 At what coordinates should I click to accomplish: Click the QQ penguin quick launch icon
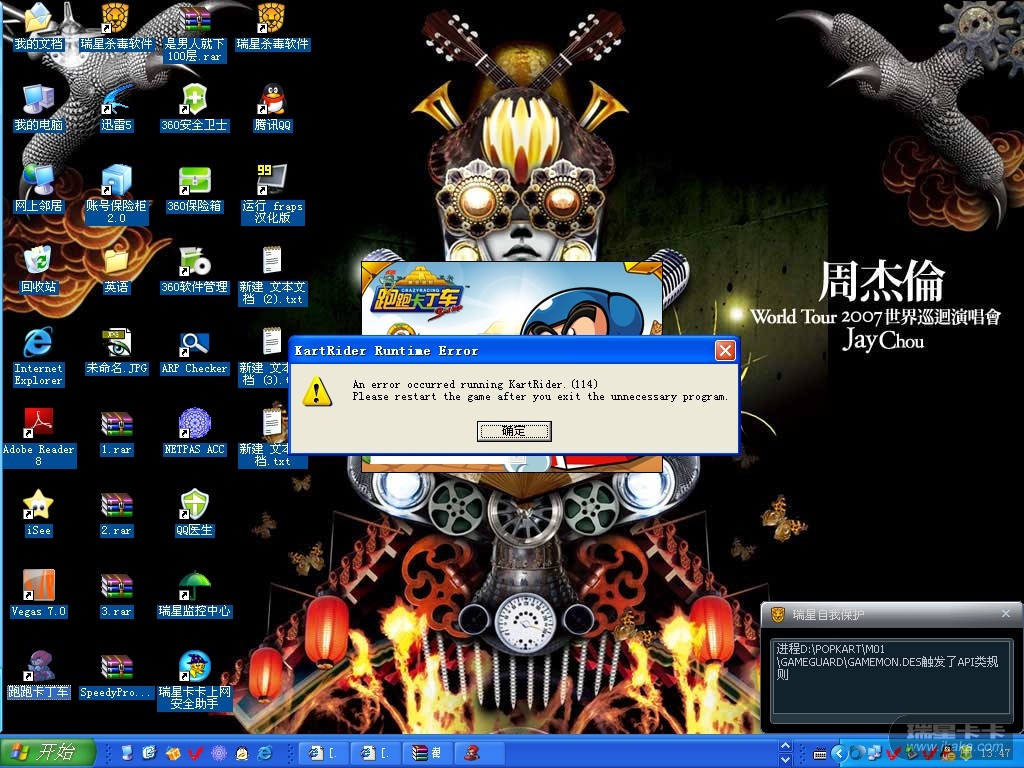click(242, 753)
